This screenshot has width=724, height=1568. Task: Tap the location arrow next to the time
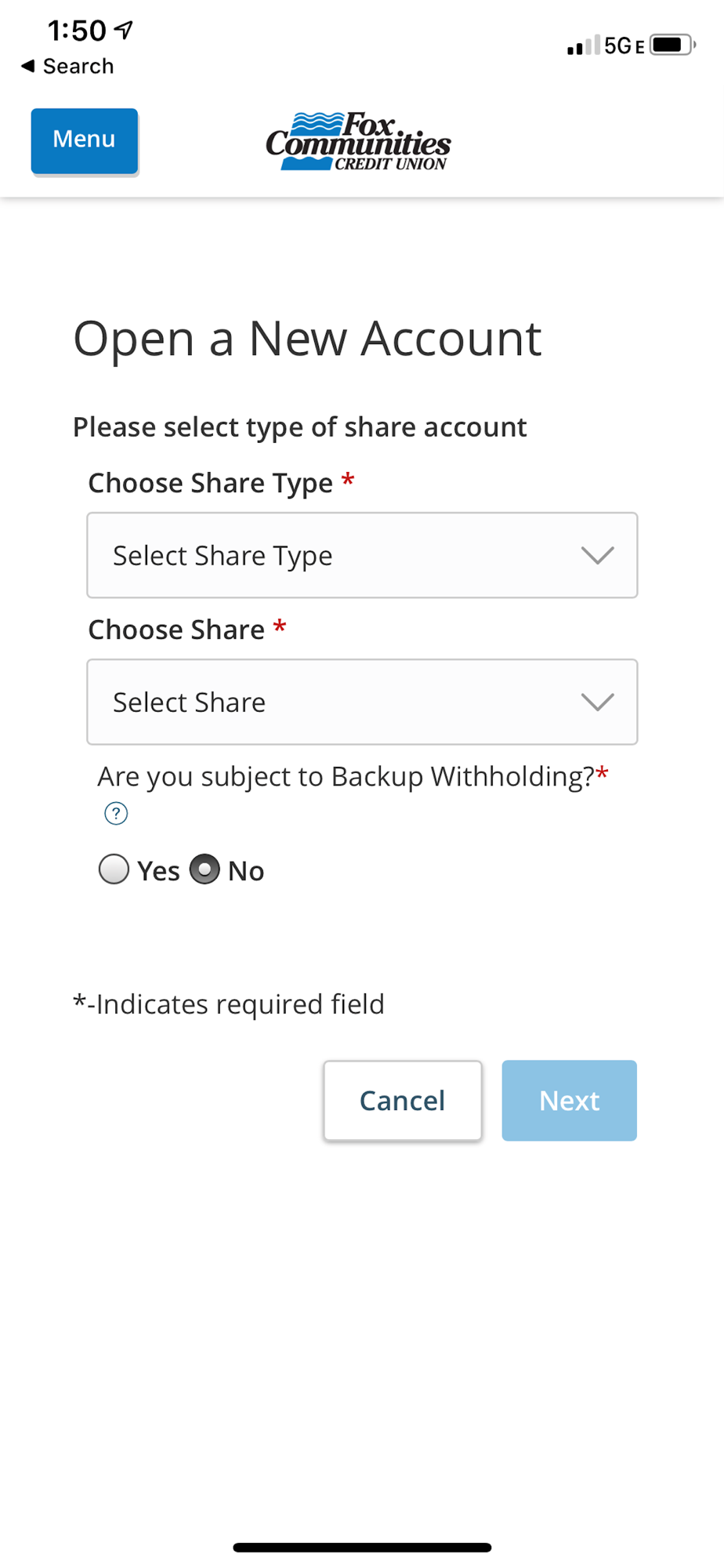(x=124, y=30)
